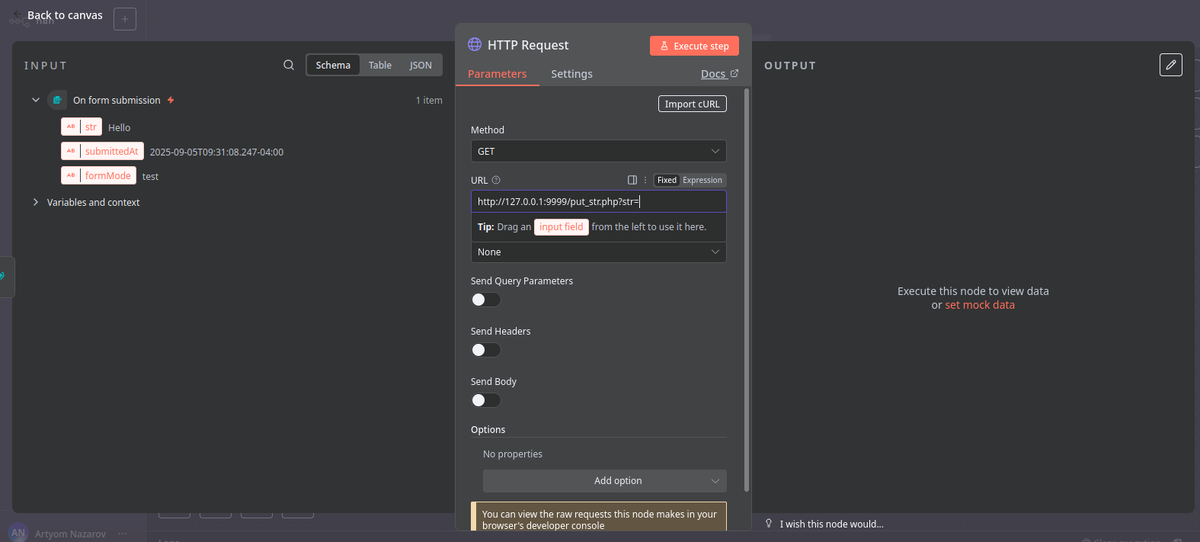Image resolution: width=1200 pixels, height=542 pixels.
Task: Click the Execute step button
Action: 694,46
